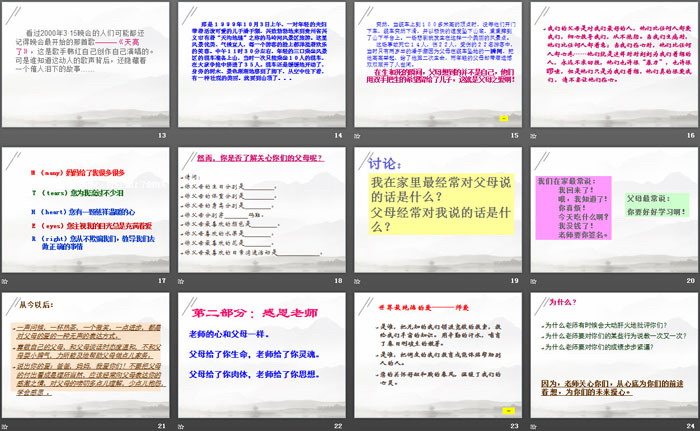The image size is (700, 431).
Task: Select slide 16 thumbnail with pink italic paragraph
Action: 614,65
